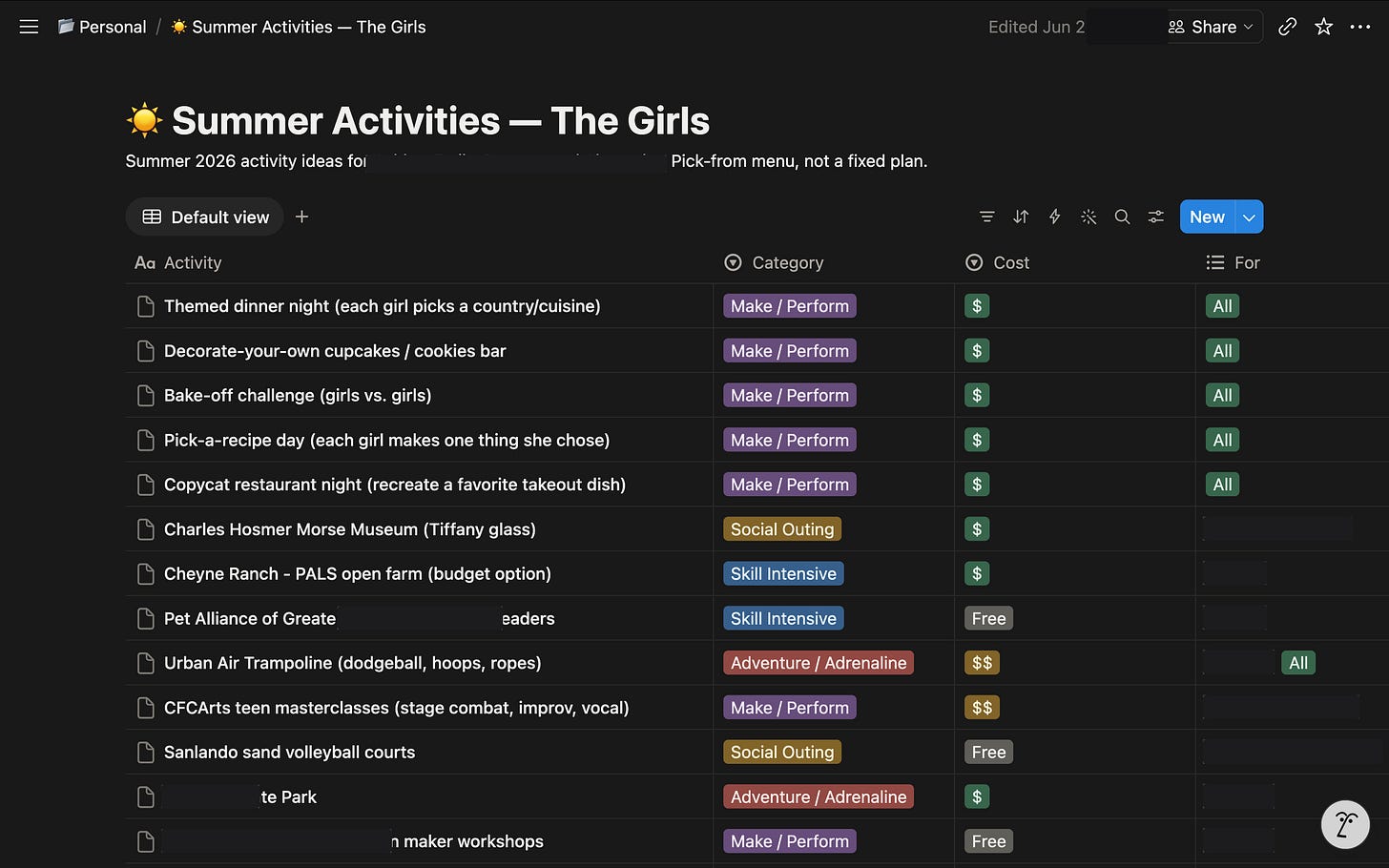Viewport: 1389px width, 868px height.
Task: Click the Summer Activities breadcrumb item
Action: point(299,27)
